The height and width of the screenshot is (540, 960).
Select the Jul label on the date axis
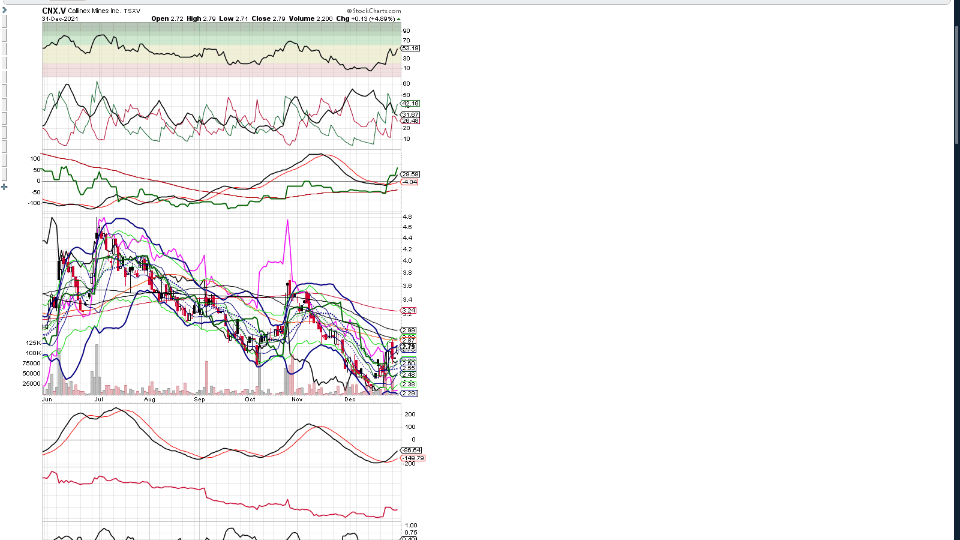[98, 399]
